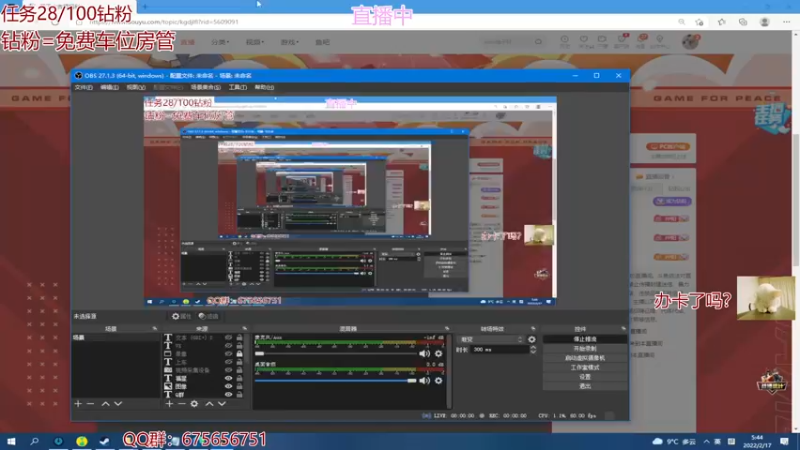800x450 pixels.
Task: Click the 开始录制 button
Action: pyautogui.click(x=585, y=348)
